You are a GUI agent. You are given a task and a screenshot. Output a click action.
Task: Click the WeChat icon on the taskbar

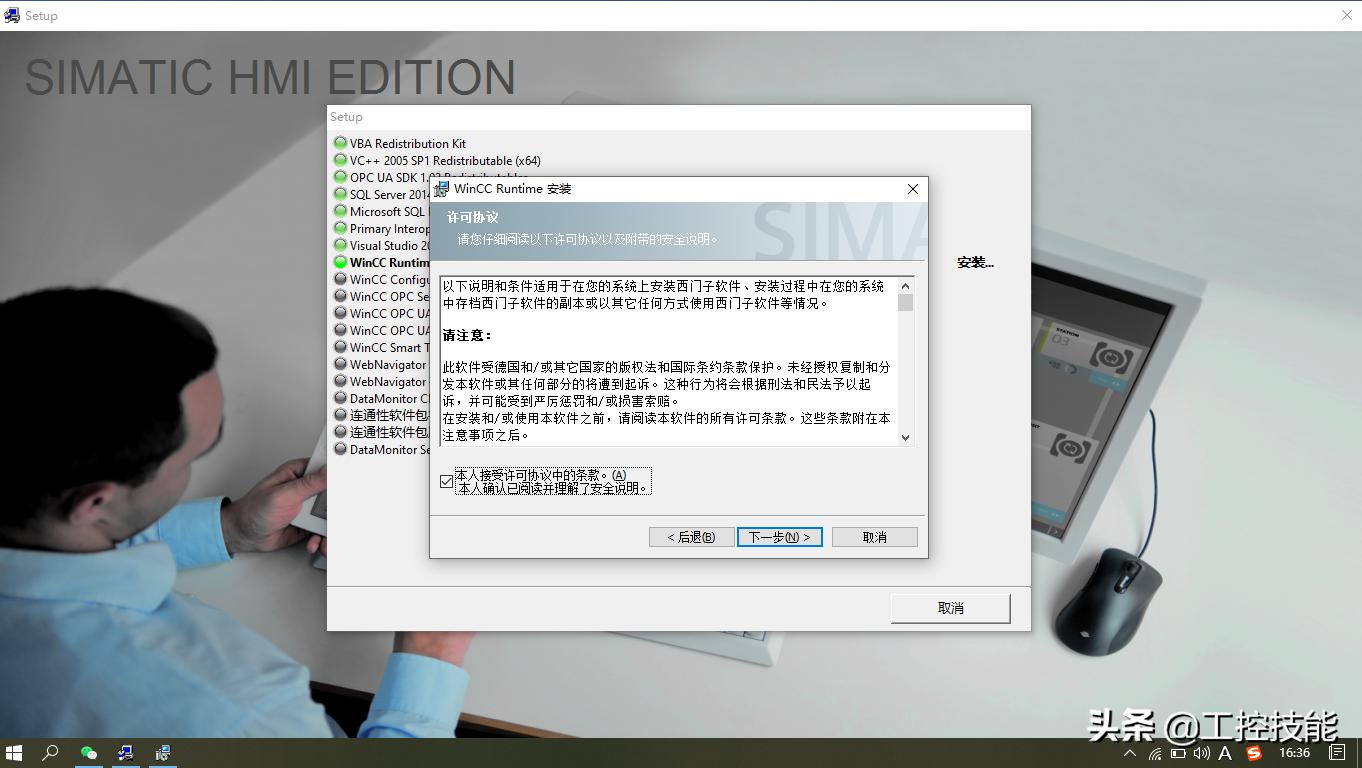click(89, 753)
